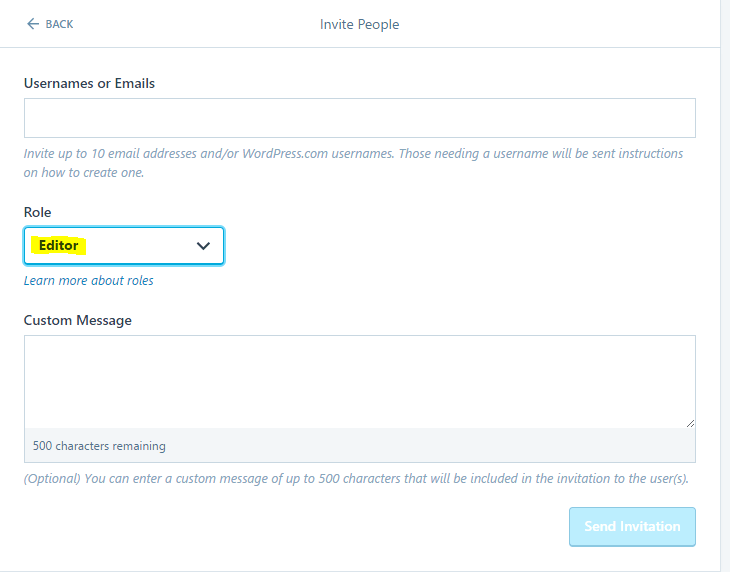Screen dimensions: 730x572
Task: Click the BACK link text
Action: (59, 24)
